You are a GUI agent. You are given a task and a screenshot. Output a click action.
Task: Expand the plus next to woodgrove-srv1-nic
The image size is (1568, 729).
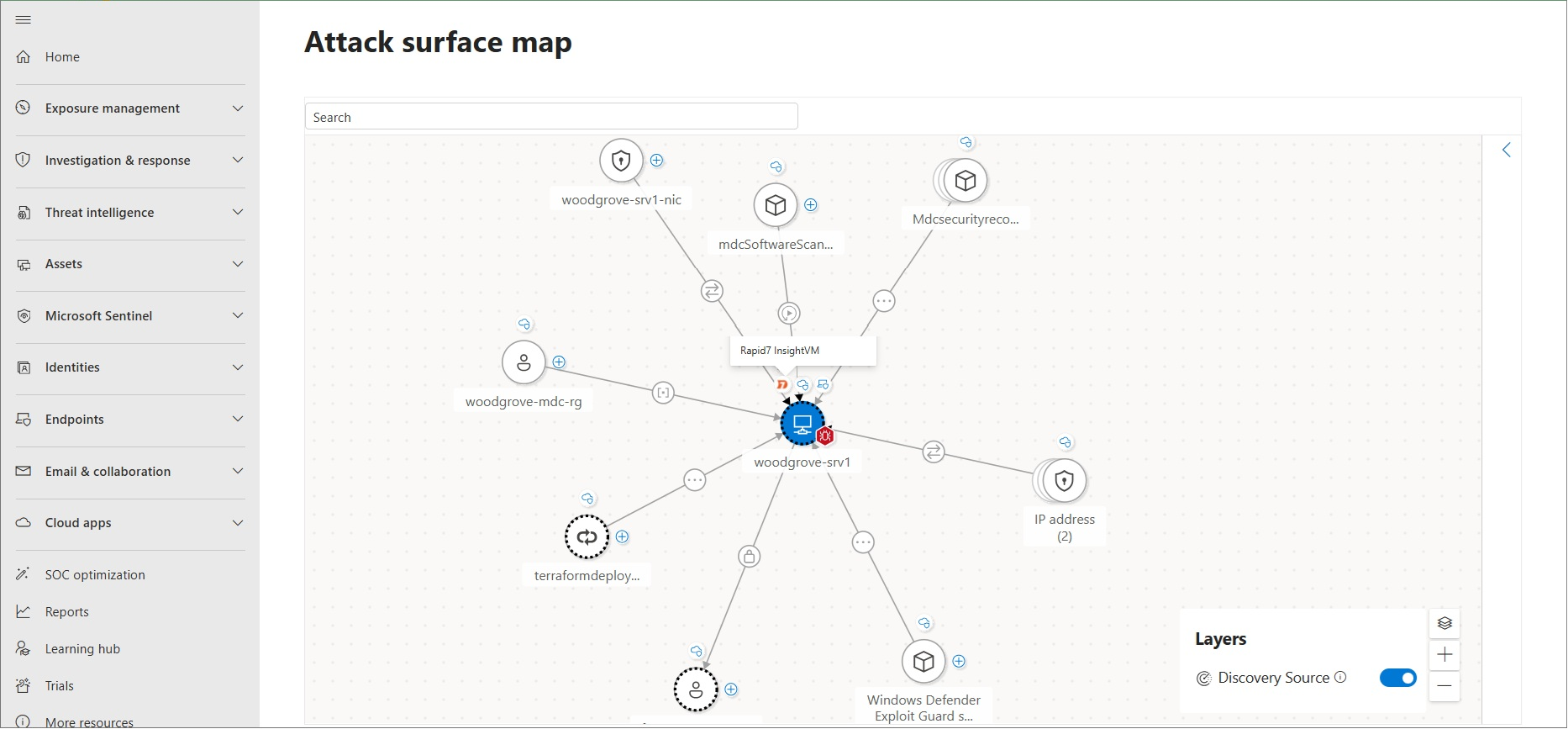(657, 161)
